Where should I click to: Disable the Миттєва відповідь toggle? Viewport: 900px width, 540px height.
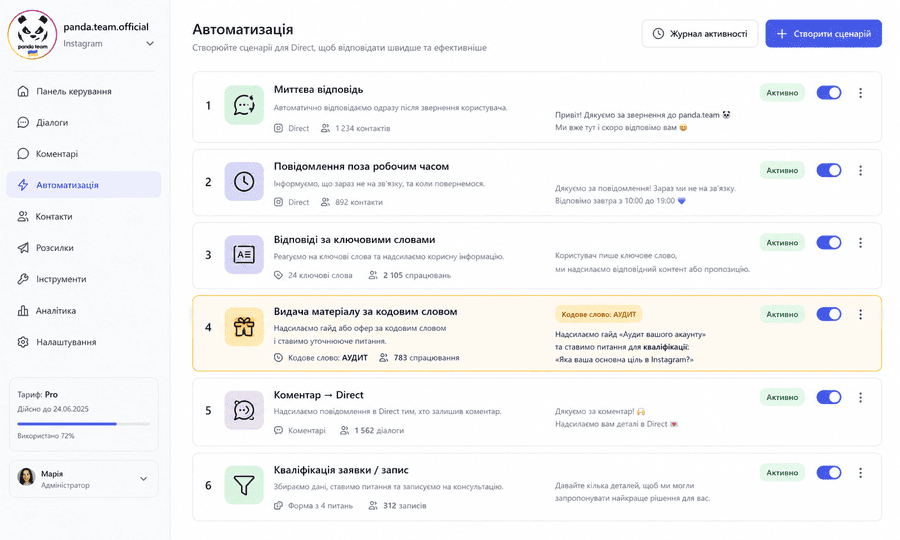click(x=829, y=93)
